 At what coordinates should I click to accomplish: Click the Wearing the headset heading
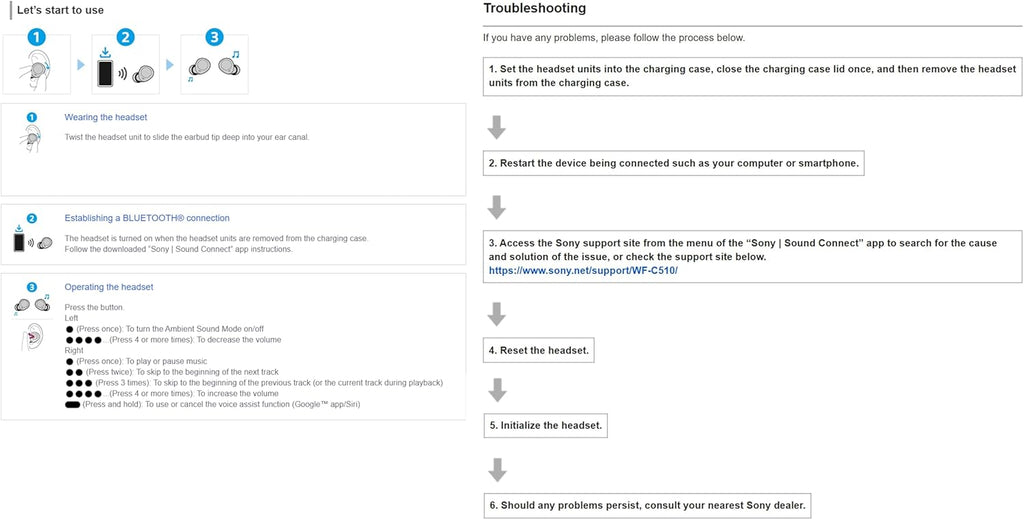106,118
